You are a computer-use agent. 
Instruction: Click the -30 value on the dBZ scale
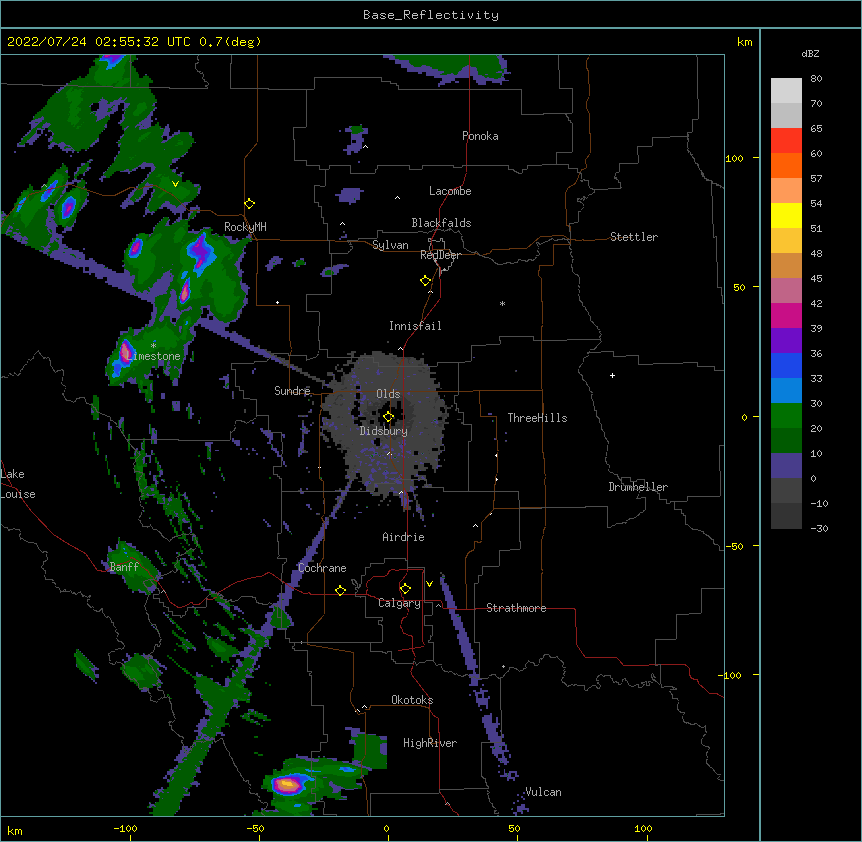(819, 528)
